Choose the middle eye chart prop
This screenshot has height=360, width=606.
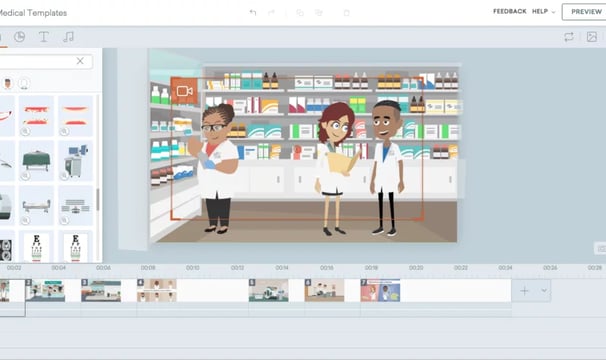(36, 246)
